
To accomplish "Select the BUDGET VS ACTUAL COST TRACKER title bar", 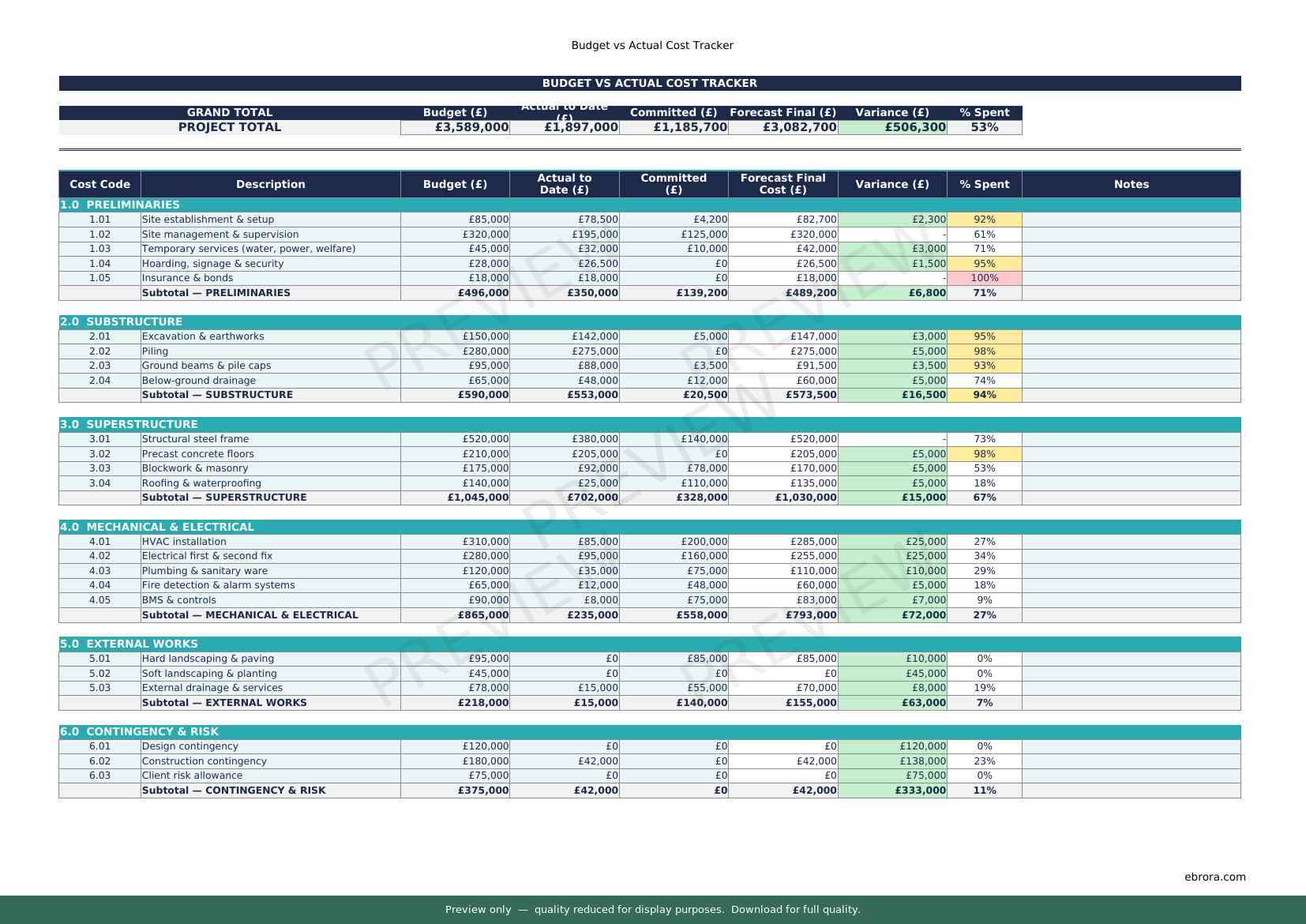I will point(649,83).
